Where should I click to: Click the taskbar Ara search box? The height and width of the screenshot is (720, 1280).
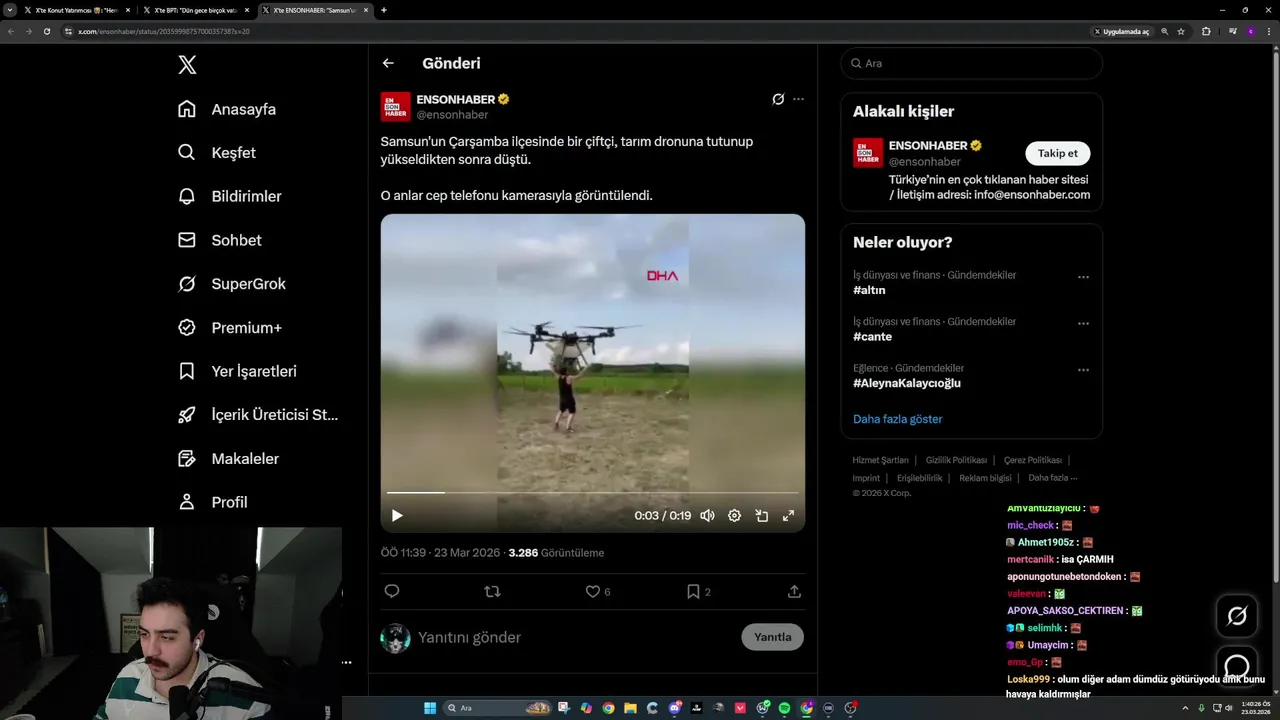(x=497, y=708)
